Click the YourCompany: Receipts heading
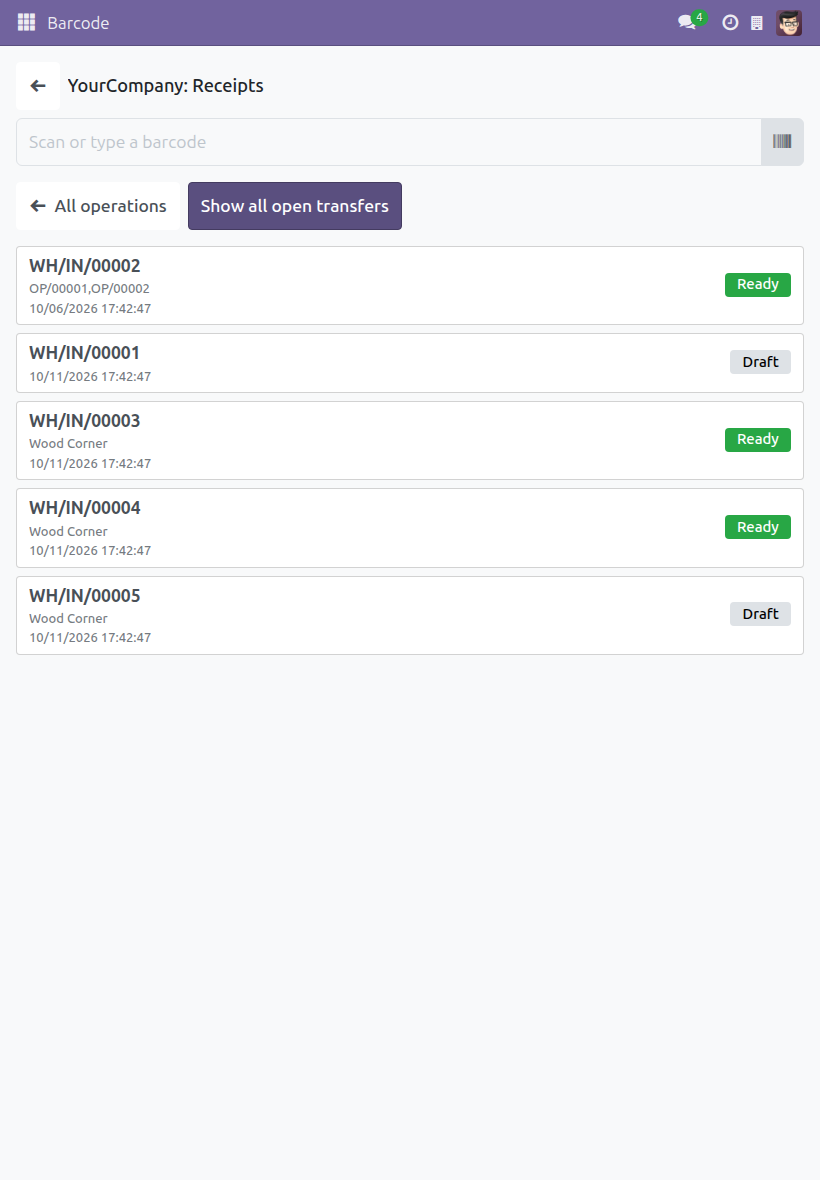The height and width of the screenshot is (1180, 820). tap(166, 86)
